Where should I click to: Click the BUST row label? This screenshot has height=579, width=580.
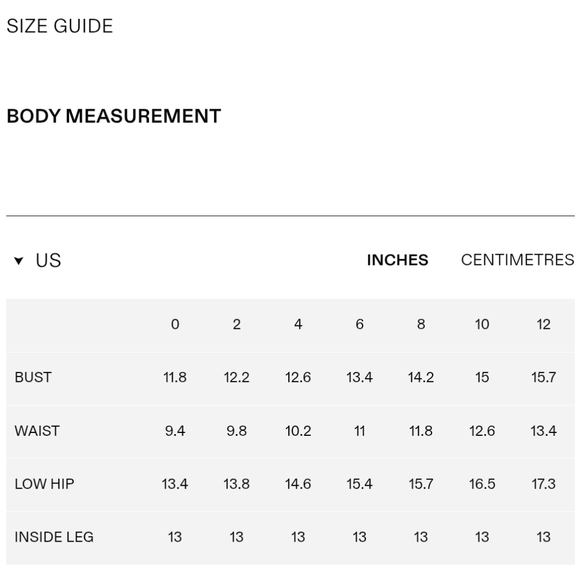click(33, 377)
